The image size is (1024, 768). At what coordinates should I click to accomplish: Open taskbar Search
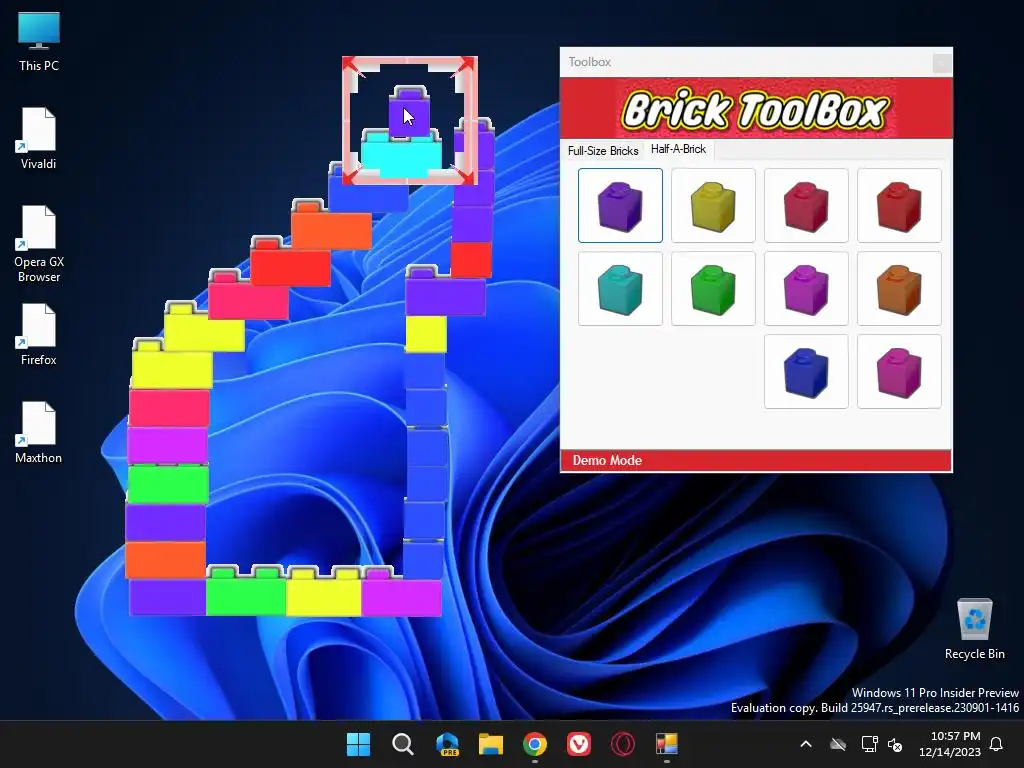pos(402,744)
